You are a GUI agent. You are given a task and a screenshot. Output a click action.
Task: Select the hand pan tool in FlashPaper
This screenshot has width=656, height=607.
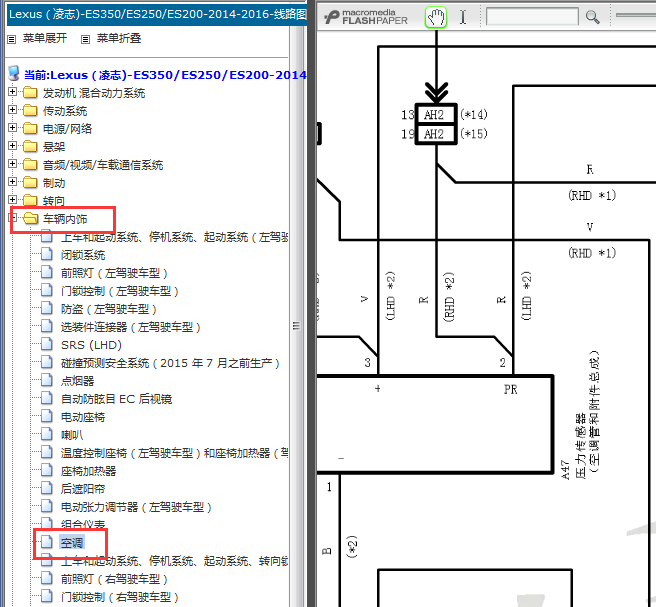436,18
